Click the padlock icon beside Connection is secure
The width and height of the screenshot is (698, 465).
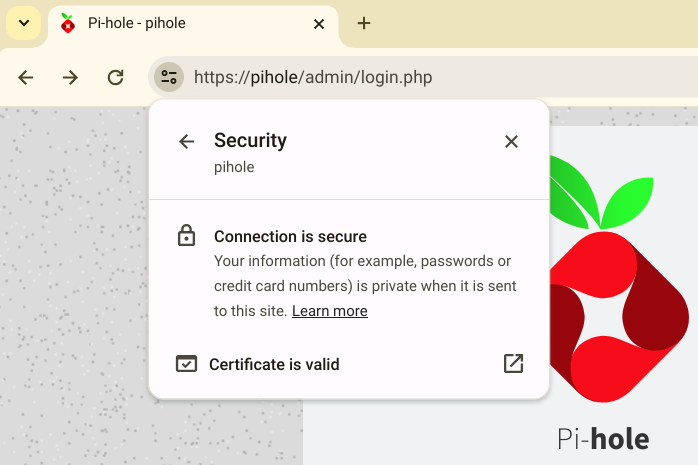[x=186, y=237]
